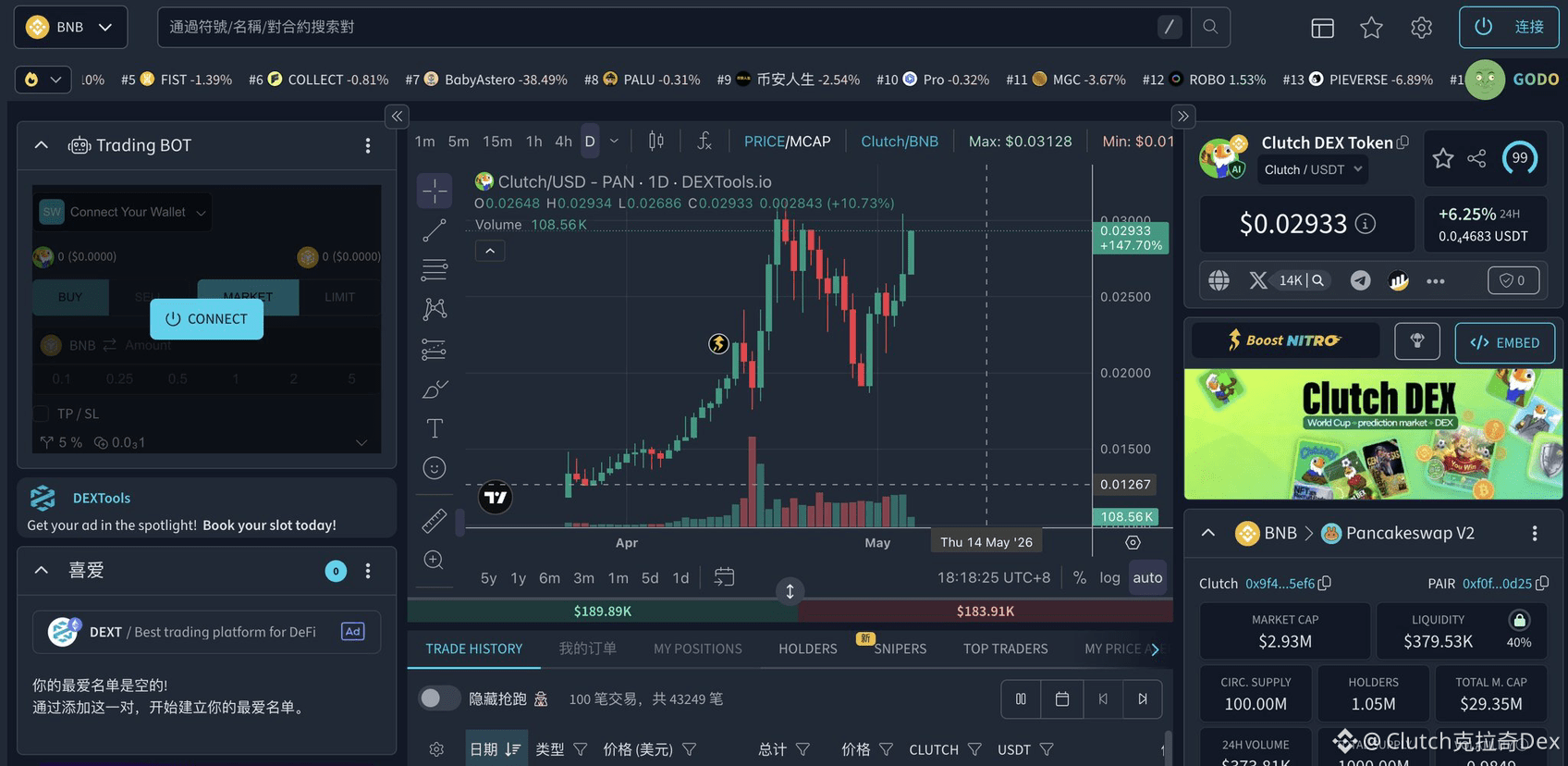This screenshot has width=1568, height=766.
Task: Open the Fibonacci retracement tool
Action: pos(435,269)
